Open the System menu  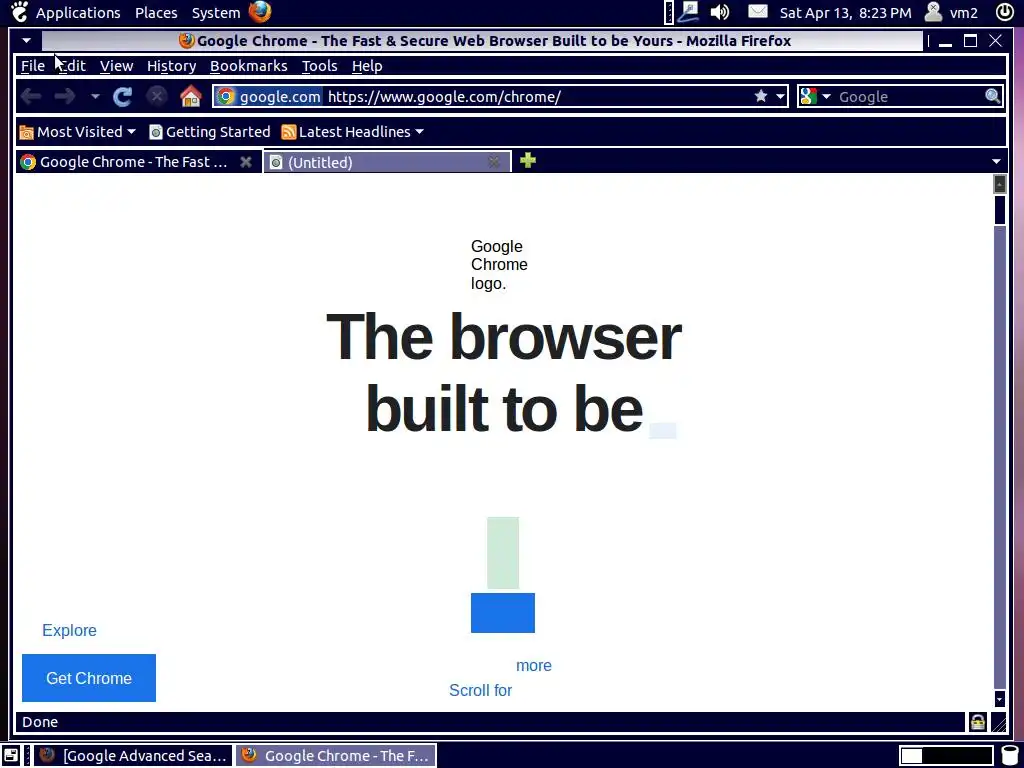(x=216, y=12)
